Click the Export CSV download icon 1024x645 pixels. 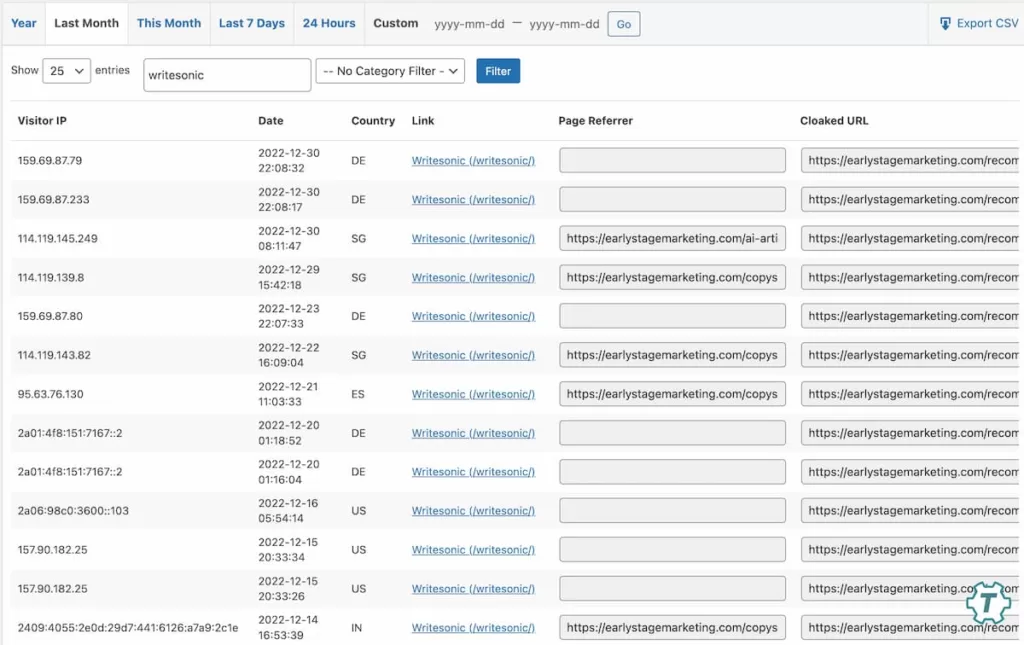tap(945, 24)
